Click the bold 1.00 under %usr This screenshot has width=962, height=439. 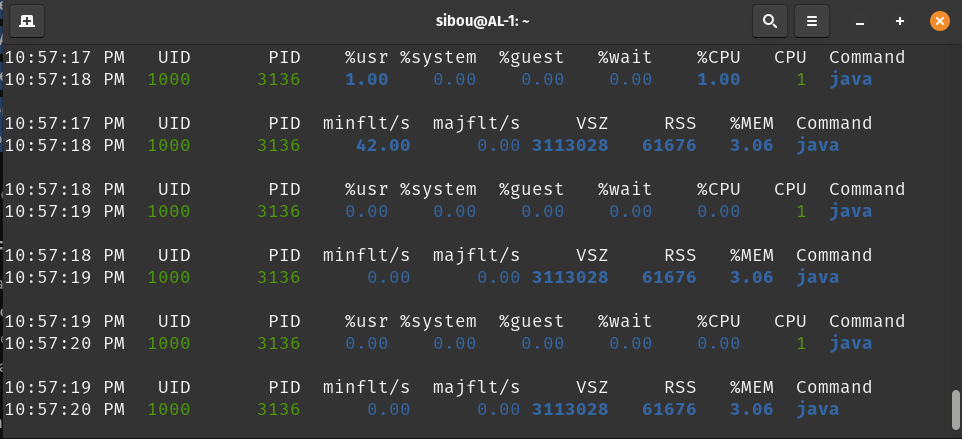tap(366, 79)
